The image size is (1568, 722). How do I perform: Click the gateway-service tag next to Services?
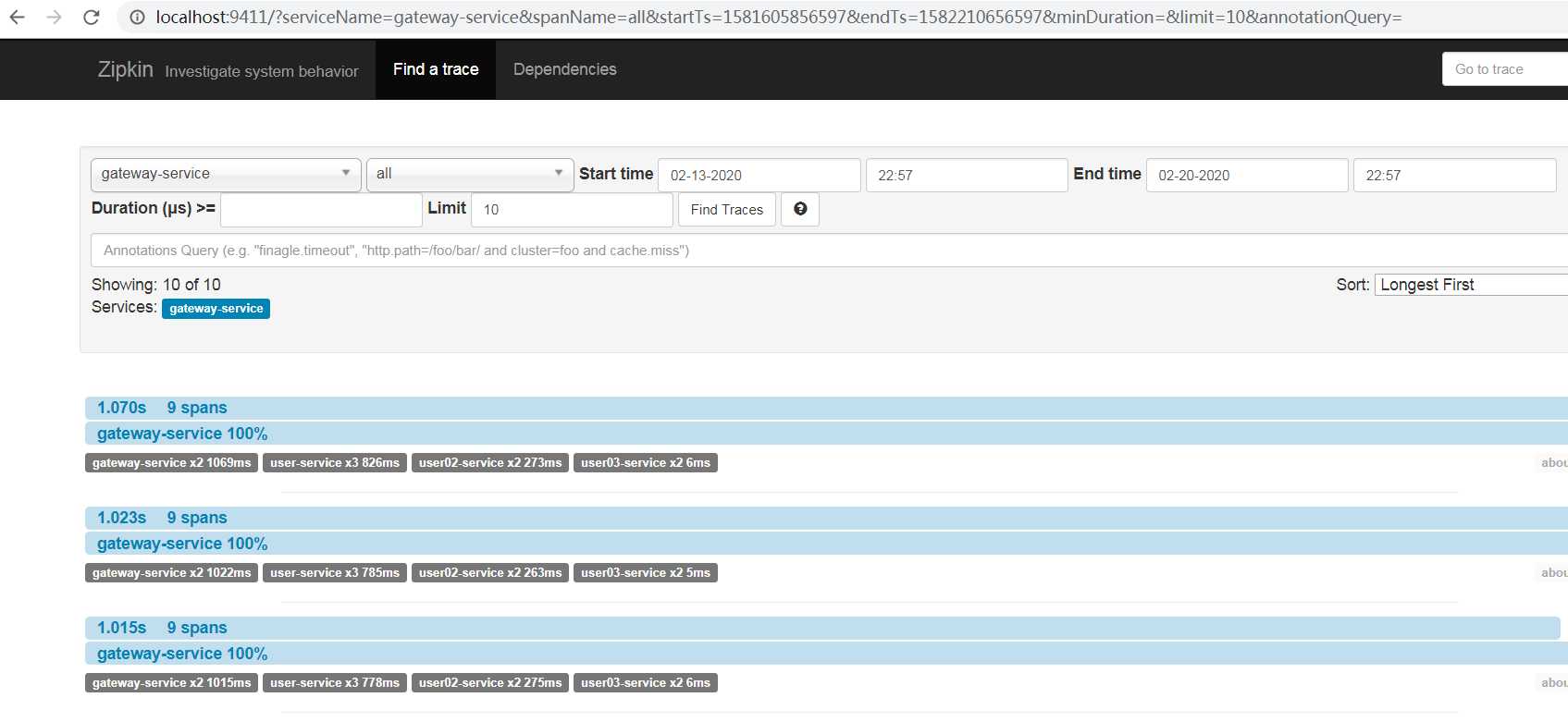(x=216, y=309)
